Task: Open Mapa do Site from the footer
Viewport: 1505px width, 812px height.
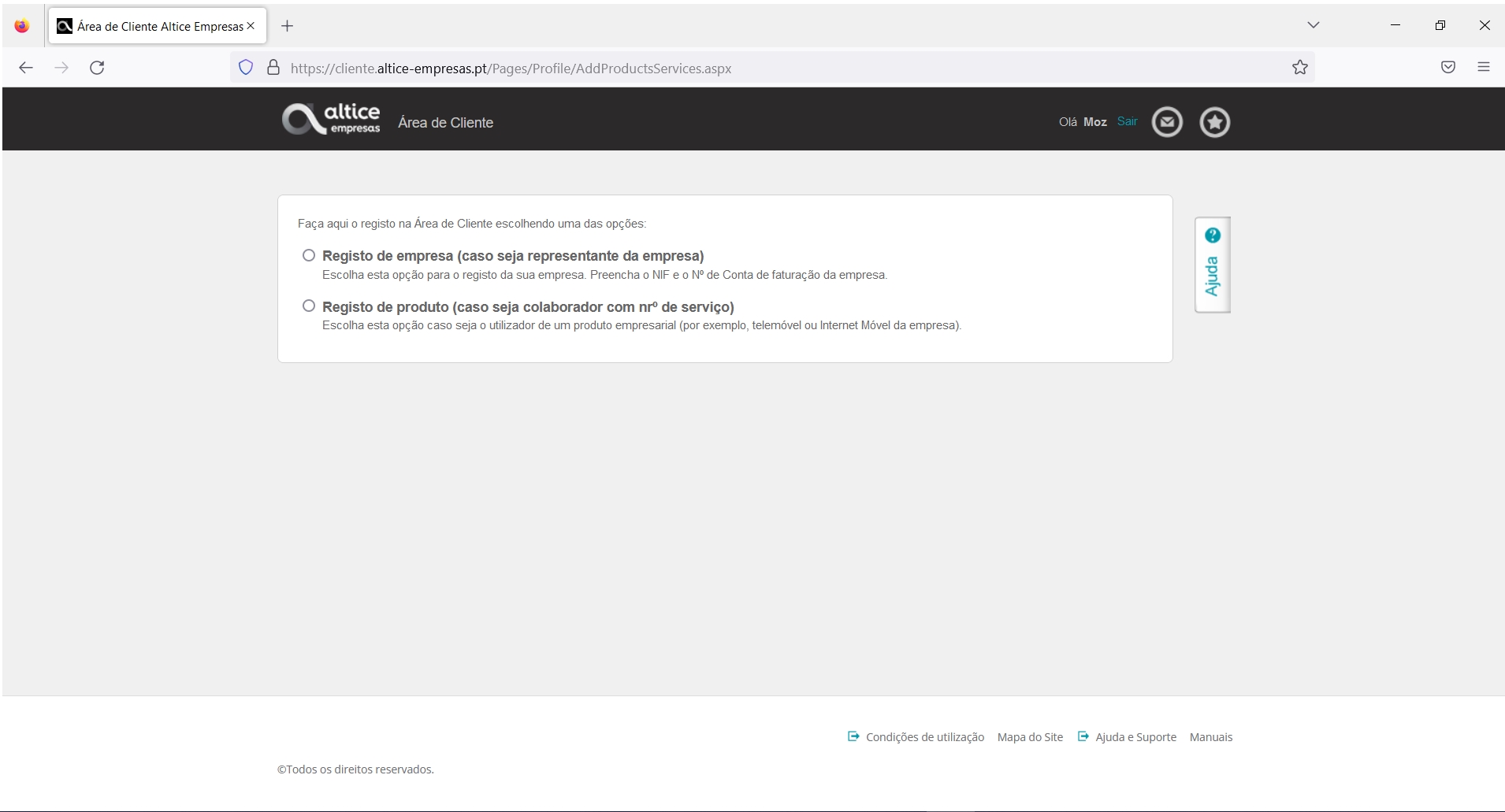Action: tap(1029, 737)
